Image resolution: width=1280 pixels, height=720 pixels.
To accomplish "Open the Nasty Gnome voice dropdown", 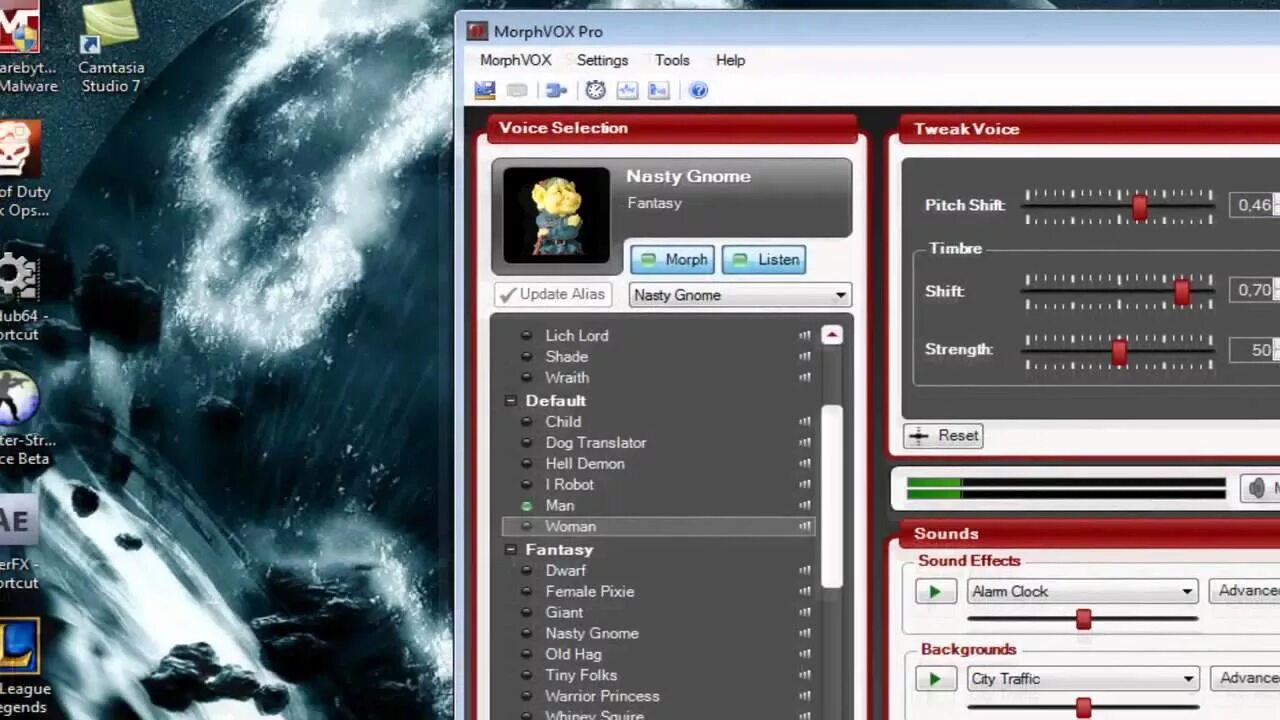I will [x=740, y=295].
